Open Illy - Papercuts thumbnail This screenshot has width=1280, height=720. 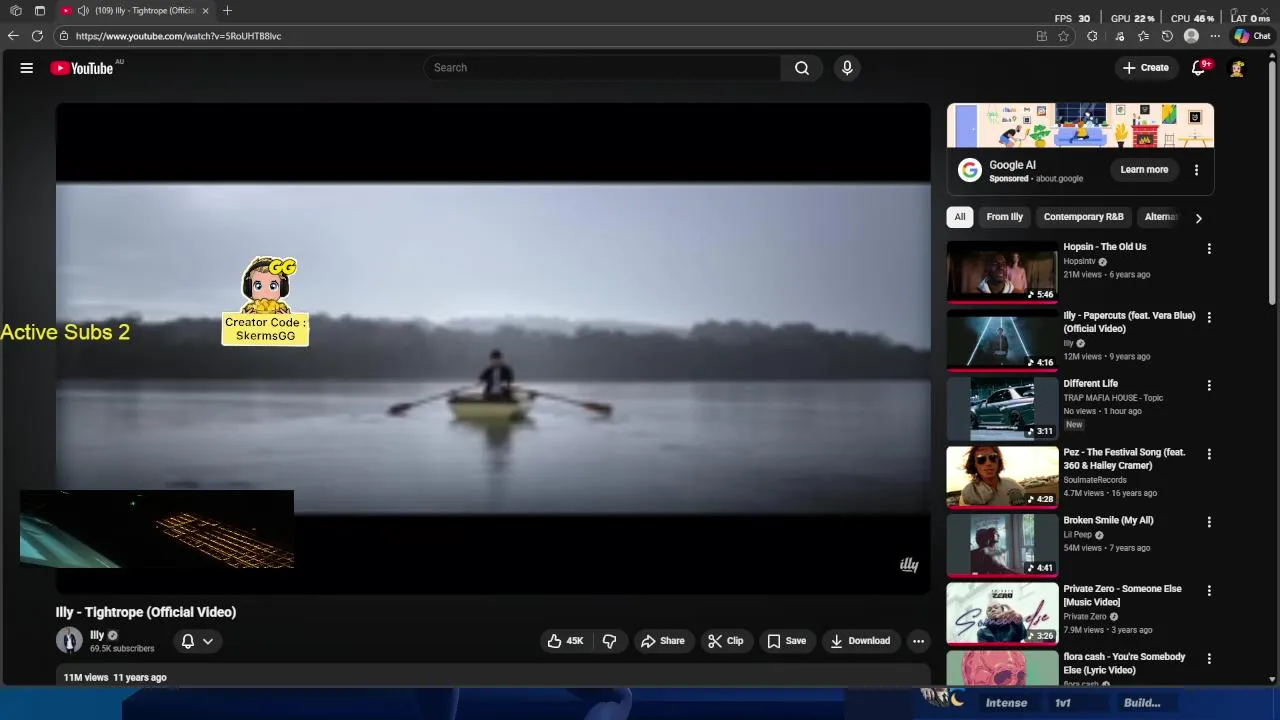1002,340
